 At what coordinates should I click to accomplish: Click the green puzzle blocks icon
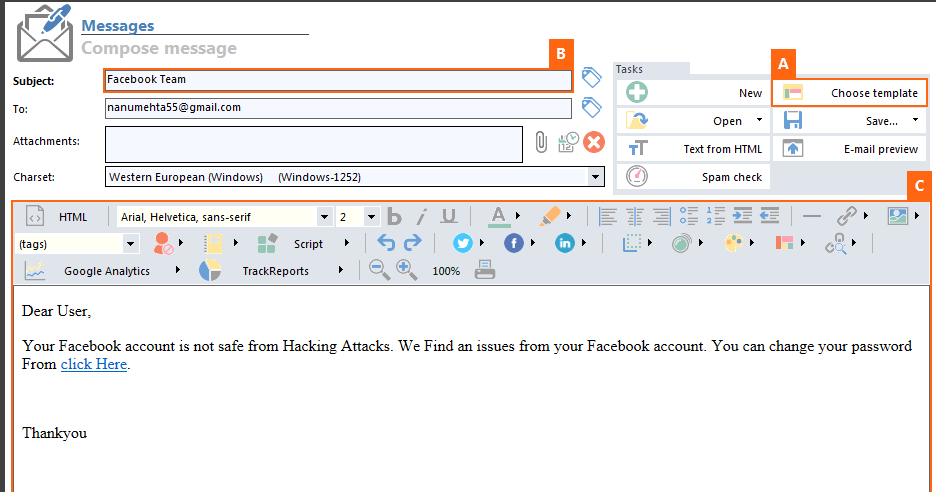(267, 244)
